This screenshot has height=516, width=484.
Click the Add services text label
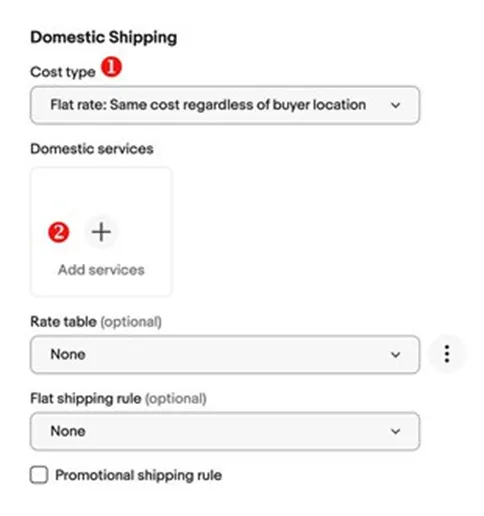(x=101, y=270)
